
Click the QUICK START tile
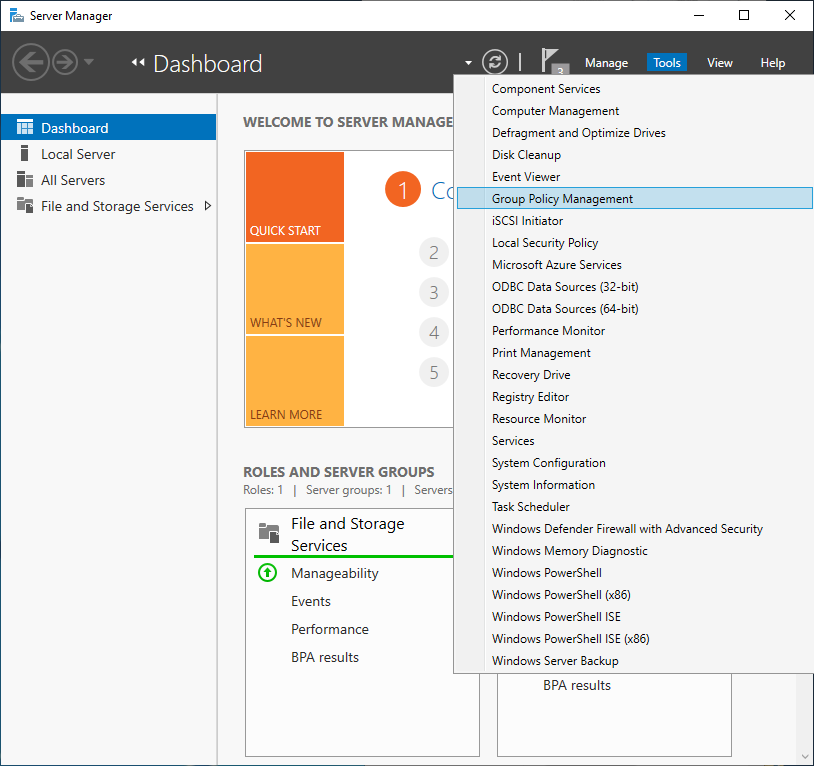294,197
